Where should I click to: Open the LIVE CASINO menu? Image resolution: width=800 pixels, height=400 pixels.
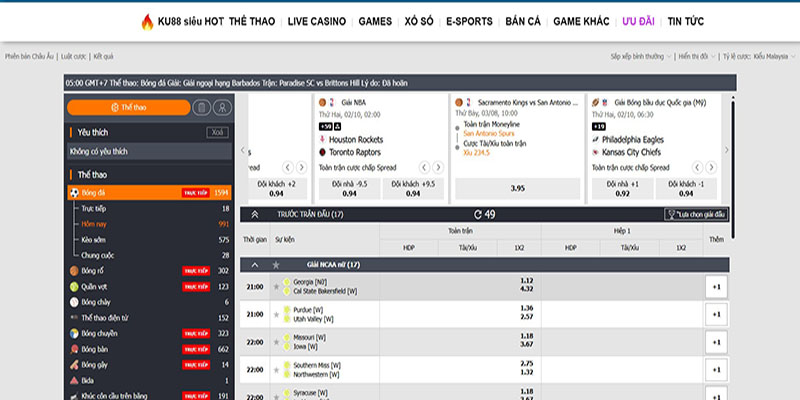pos(316,21)
